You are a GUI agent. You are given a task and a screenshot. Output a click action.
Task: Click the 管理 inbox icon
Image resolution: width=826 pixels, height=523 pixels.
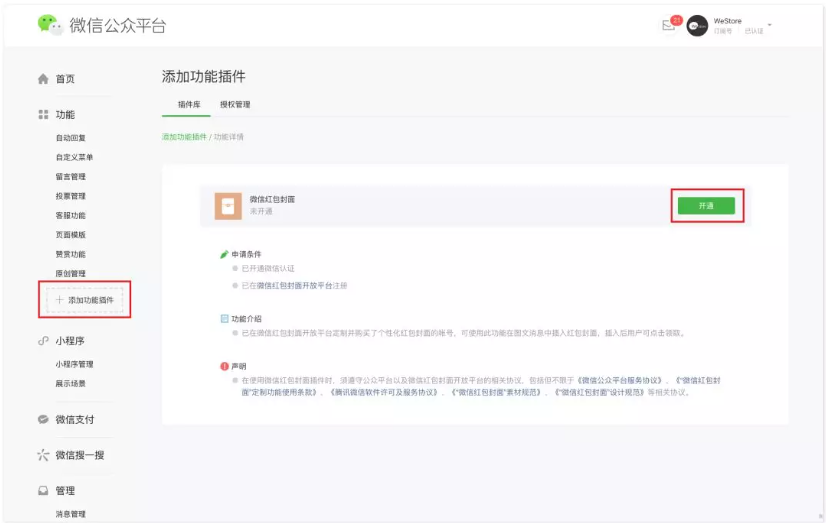(x=43, y=490)
